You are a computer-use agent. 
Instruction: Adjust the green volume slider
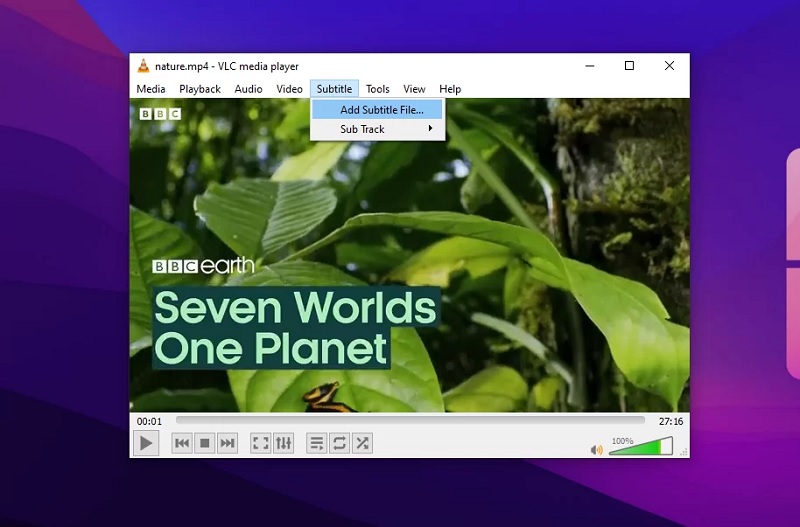click(x=638, y=447)
